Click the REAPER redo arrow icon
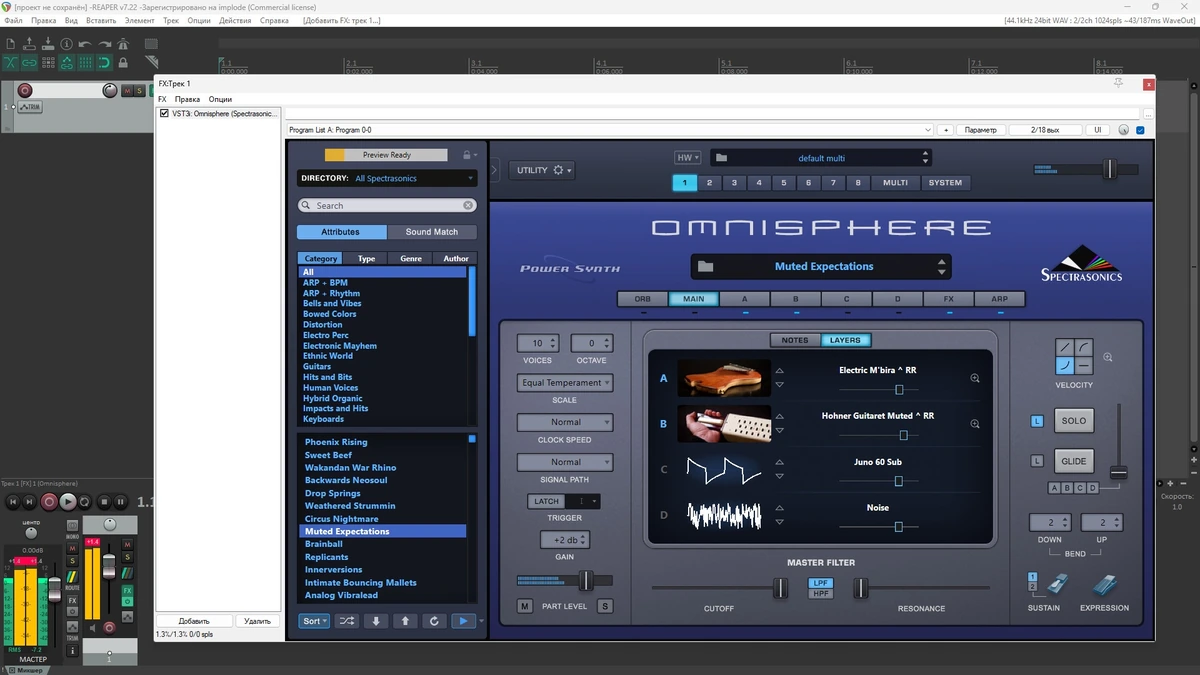The image size is (1200, 675). click(x=104, y=44)
